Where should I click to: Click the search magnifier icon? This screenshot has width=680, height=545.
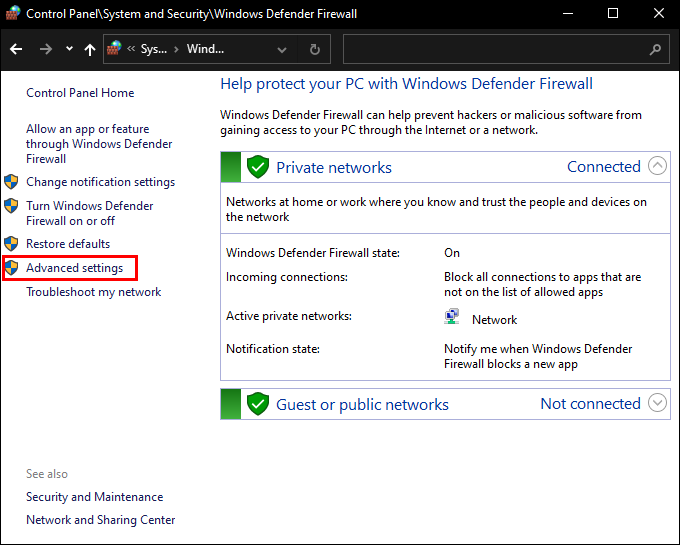(656, 49)
